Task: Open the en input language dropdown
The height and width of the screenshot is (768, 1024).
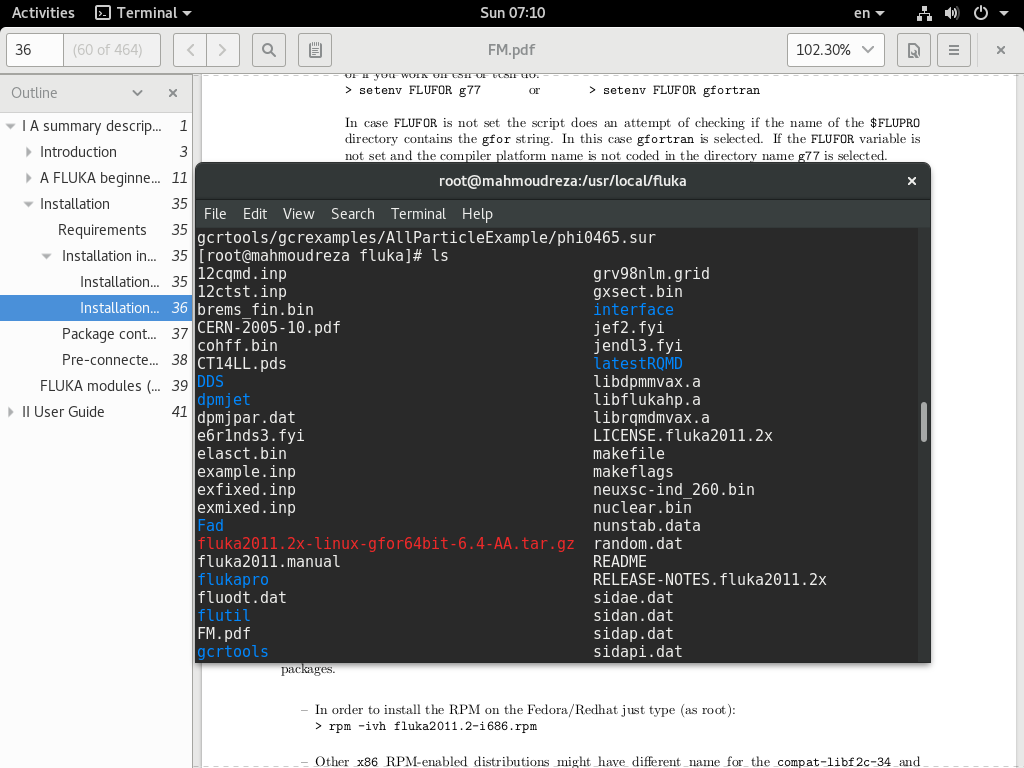Action: point(869,13)
